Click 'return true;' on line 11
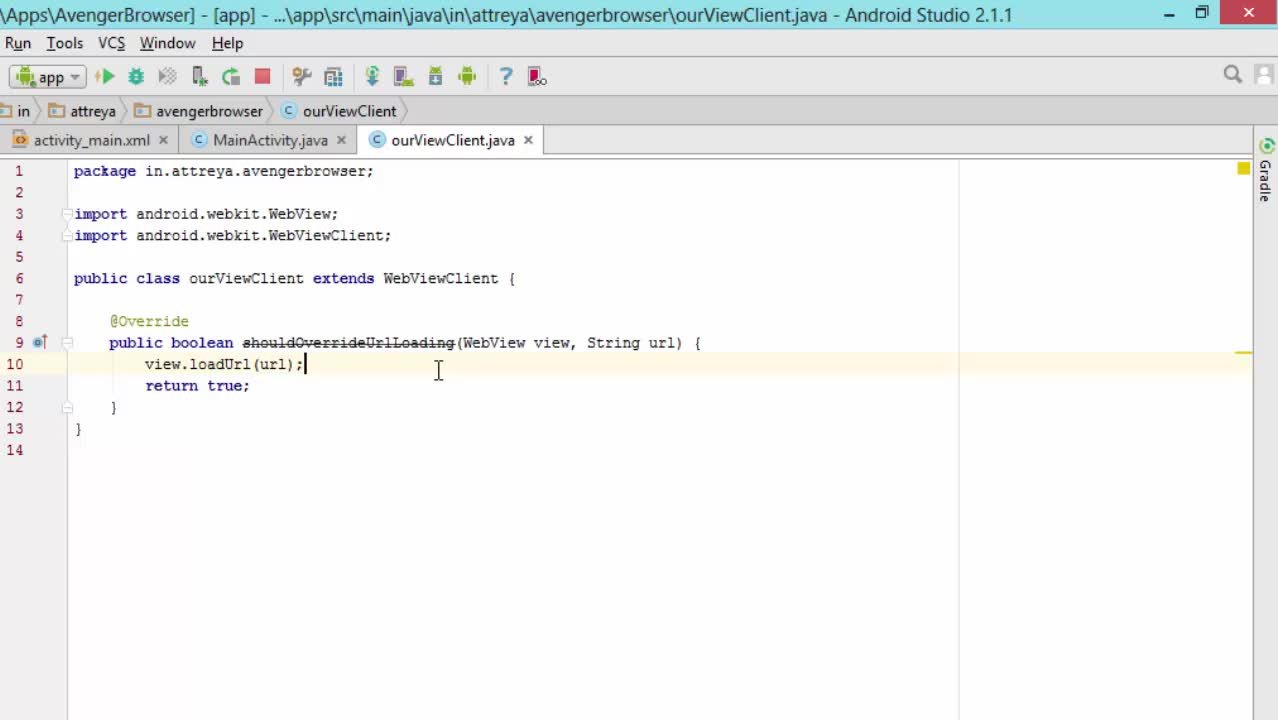 197,386
